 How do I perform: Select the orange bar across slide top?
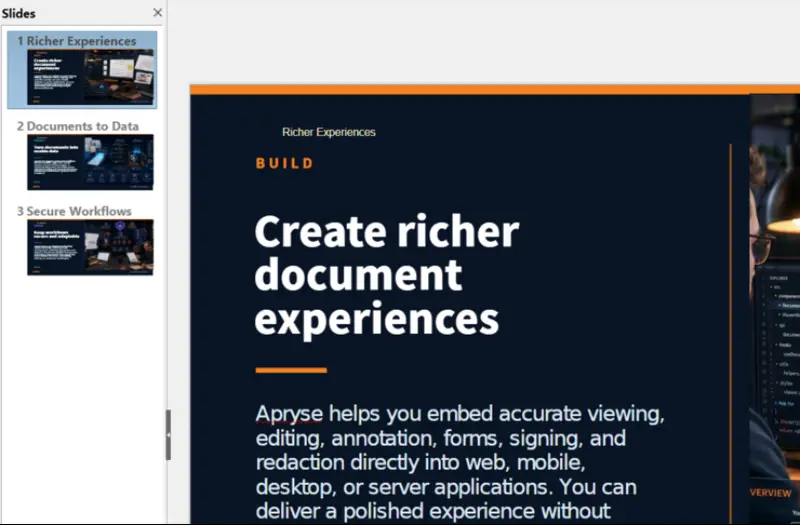point(495,90)
